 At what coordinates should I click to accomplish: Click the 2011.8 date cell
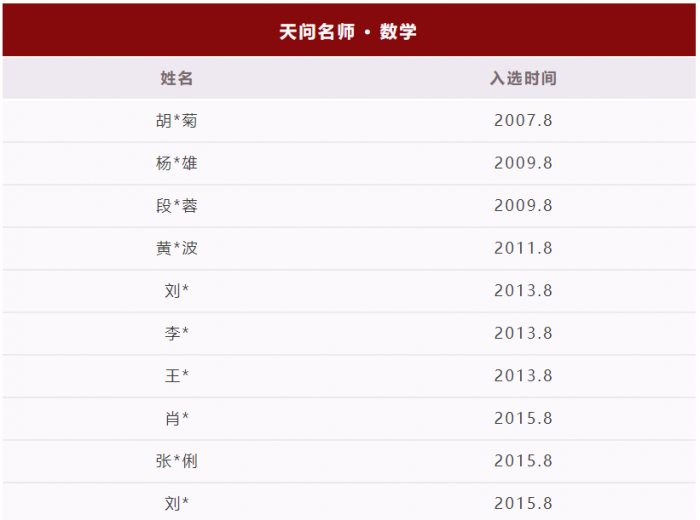point(523,248)
